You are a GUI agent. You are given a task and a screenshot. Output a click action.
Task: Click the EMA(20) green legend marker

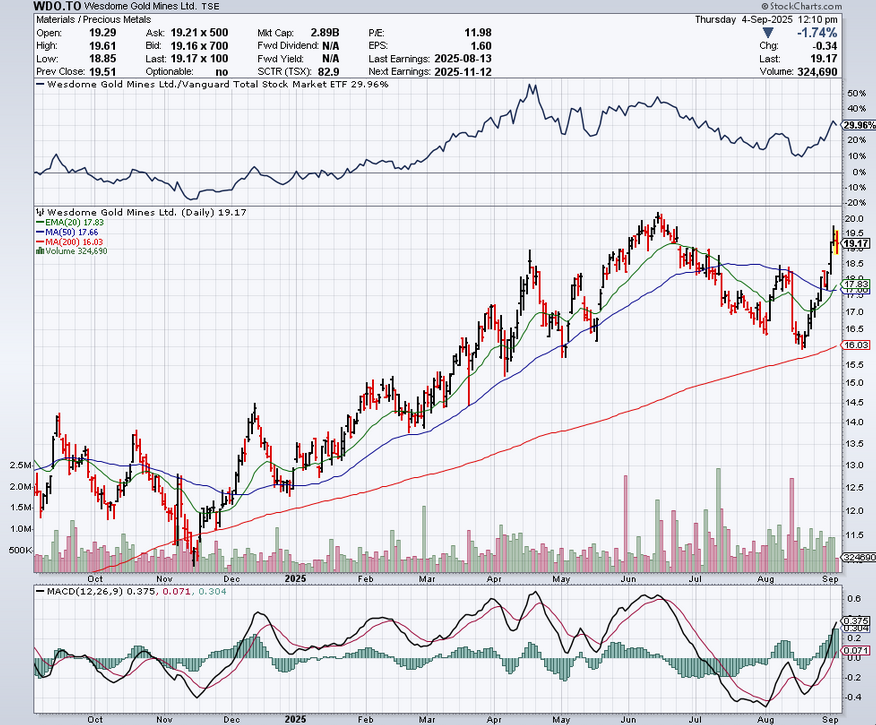coord(39,223)
